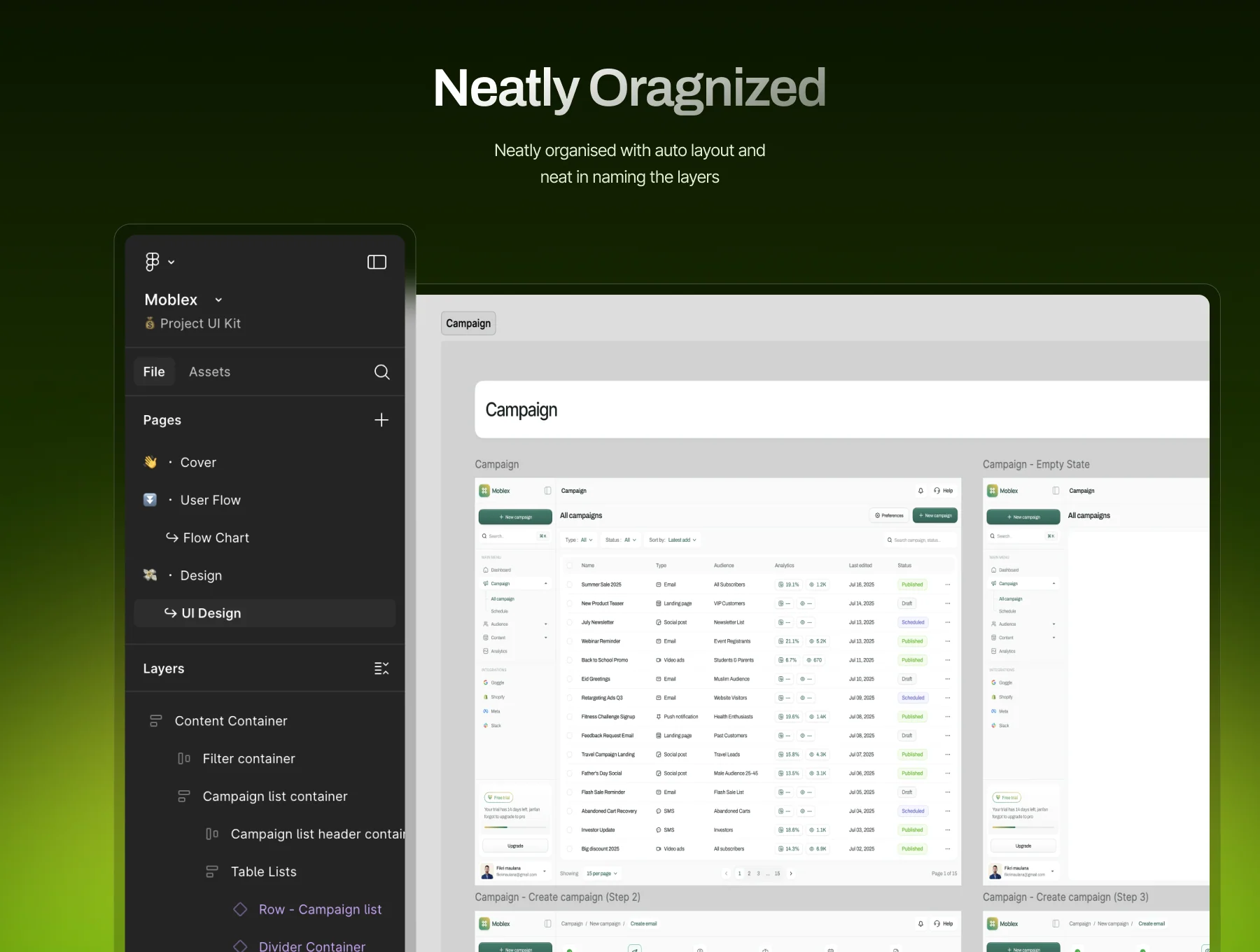1260x952 pixels.
Task: Collapse all layers using Layers panel icon
Action: point(381,668)
